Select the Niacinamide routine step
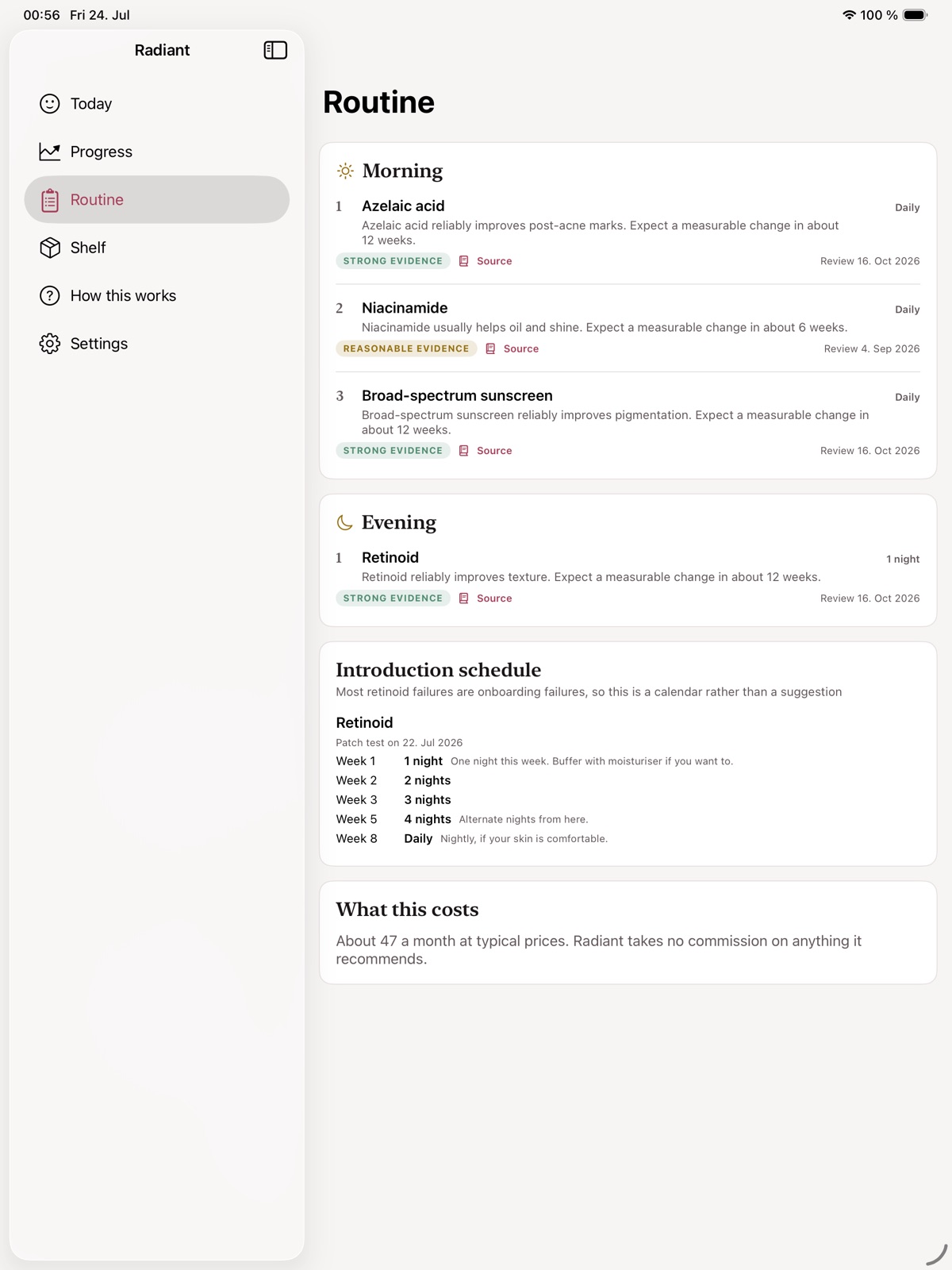The width and height of the screenshot is (952, 1270). tap(628, 328)
